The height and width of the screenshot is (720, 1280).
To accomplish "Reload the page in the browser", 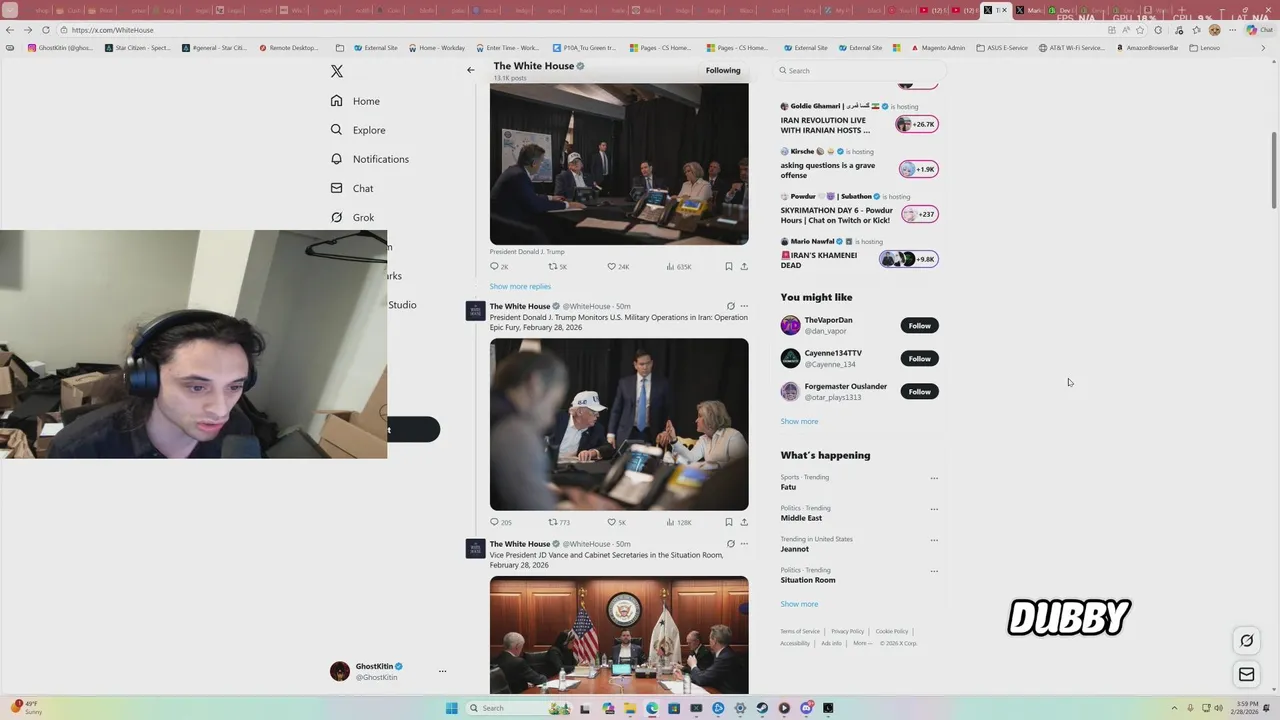I will tap(46, 30).
